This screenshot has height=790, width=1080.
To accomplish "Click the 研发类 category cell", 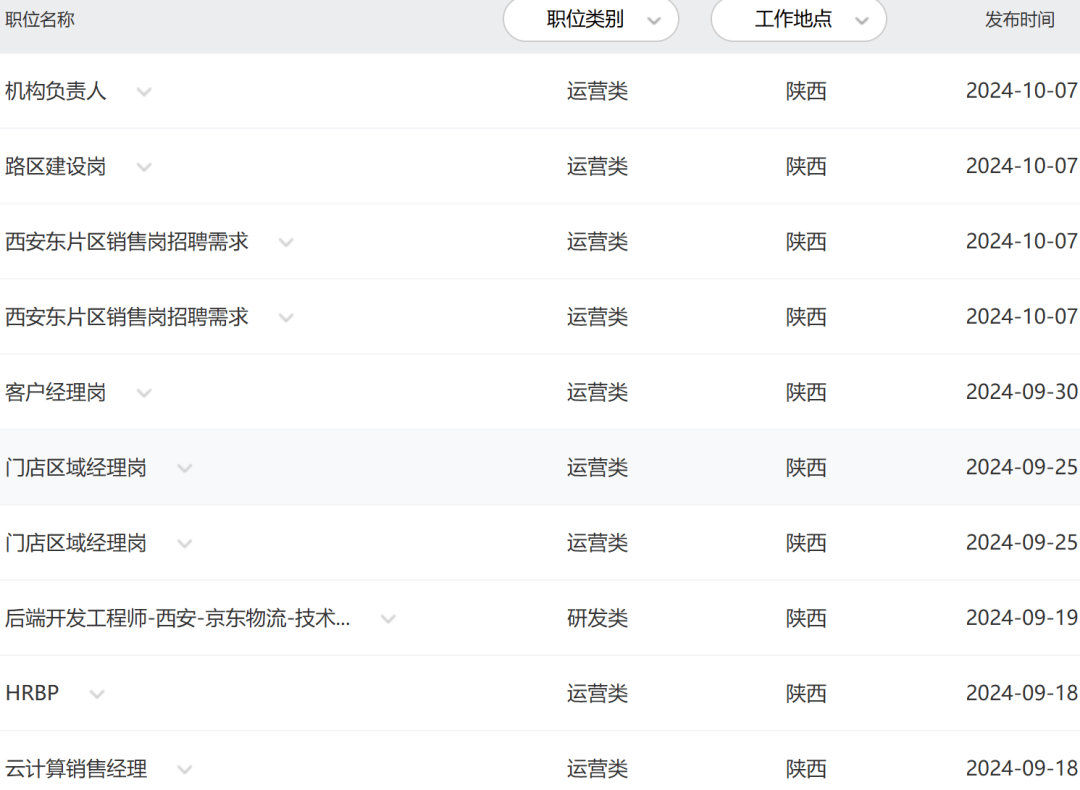I will pyautogui.click(x=597, y=619).
